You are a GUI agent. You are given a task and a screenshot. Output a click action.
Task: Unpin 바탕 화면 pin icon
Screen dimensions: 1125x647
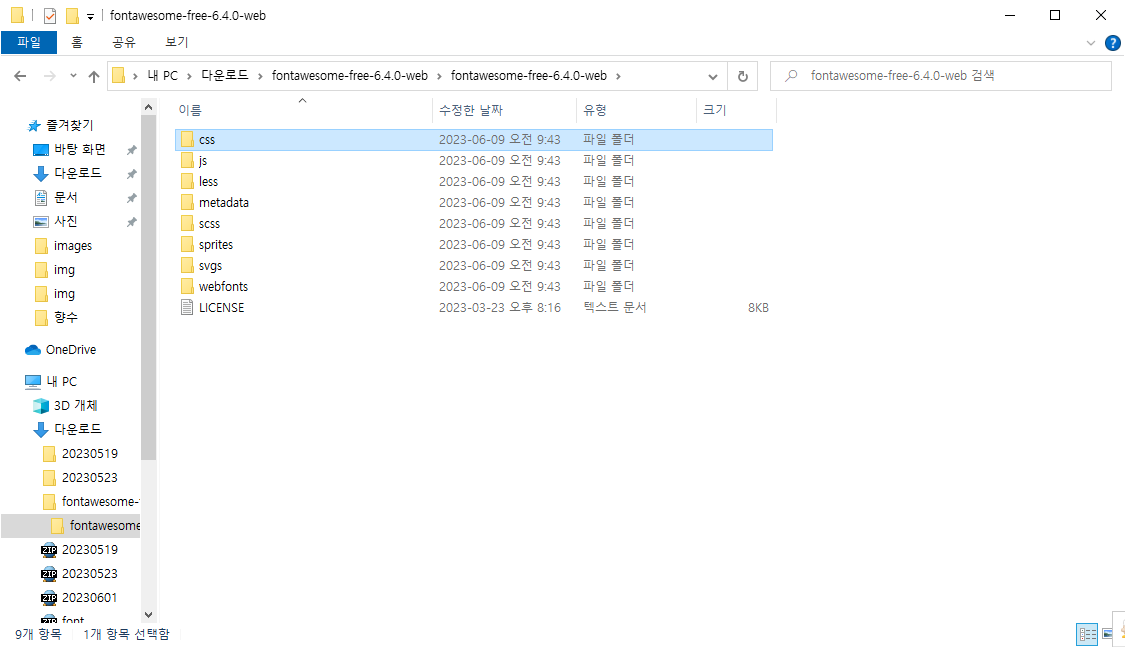(131, 150)
